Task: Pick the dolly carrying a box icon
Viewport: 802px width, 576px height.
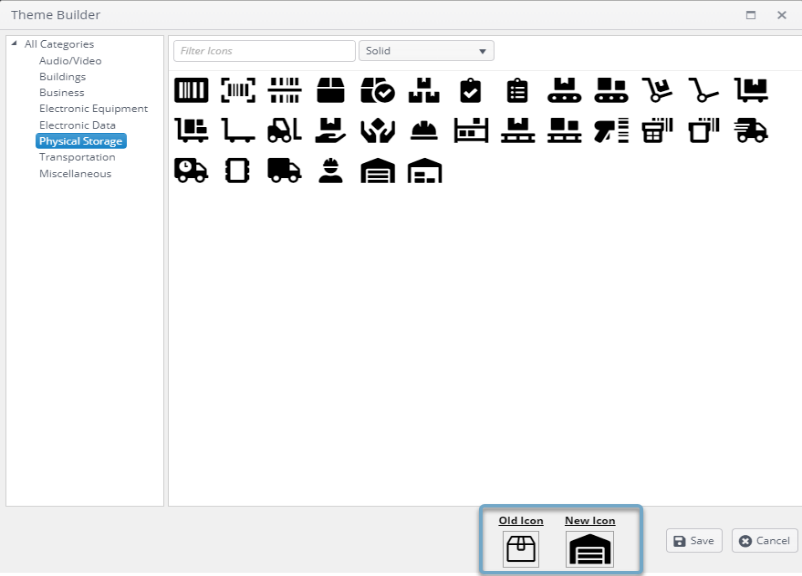Action: (657, 91)
